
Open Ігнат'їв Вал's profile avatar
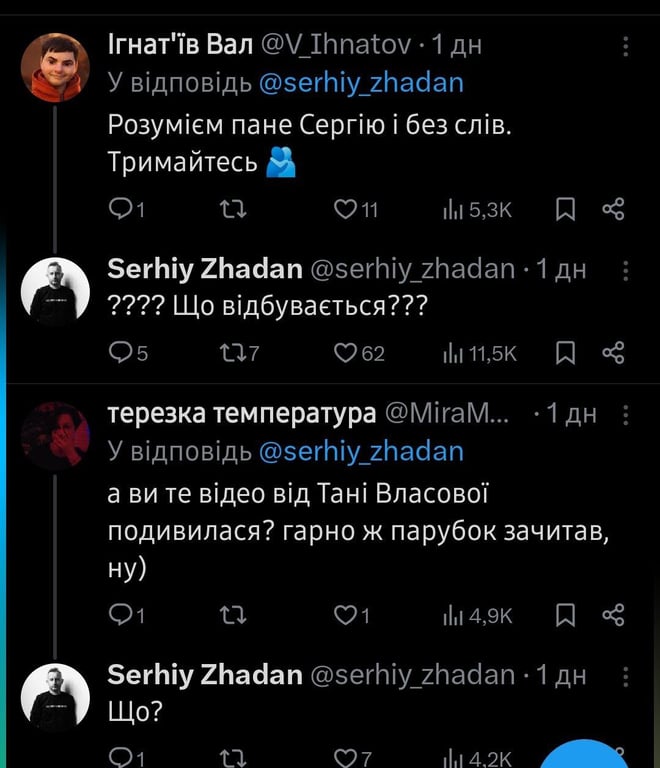(x=55, y=68)
